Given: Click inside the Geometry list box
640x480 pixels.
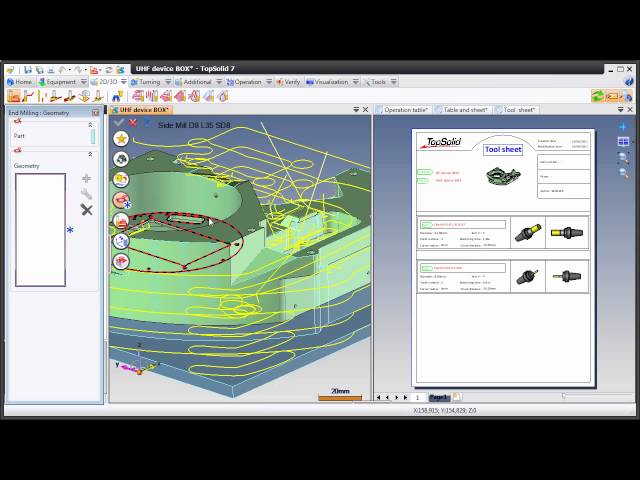Looking at the screenshot, I should (x=40, y=230).
